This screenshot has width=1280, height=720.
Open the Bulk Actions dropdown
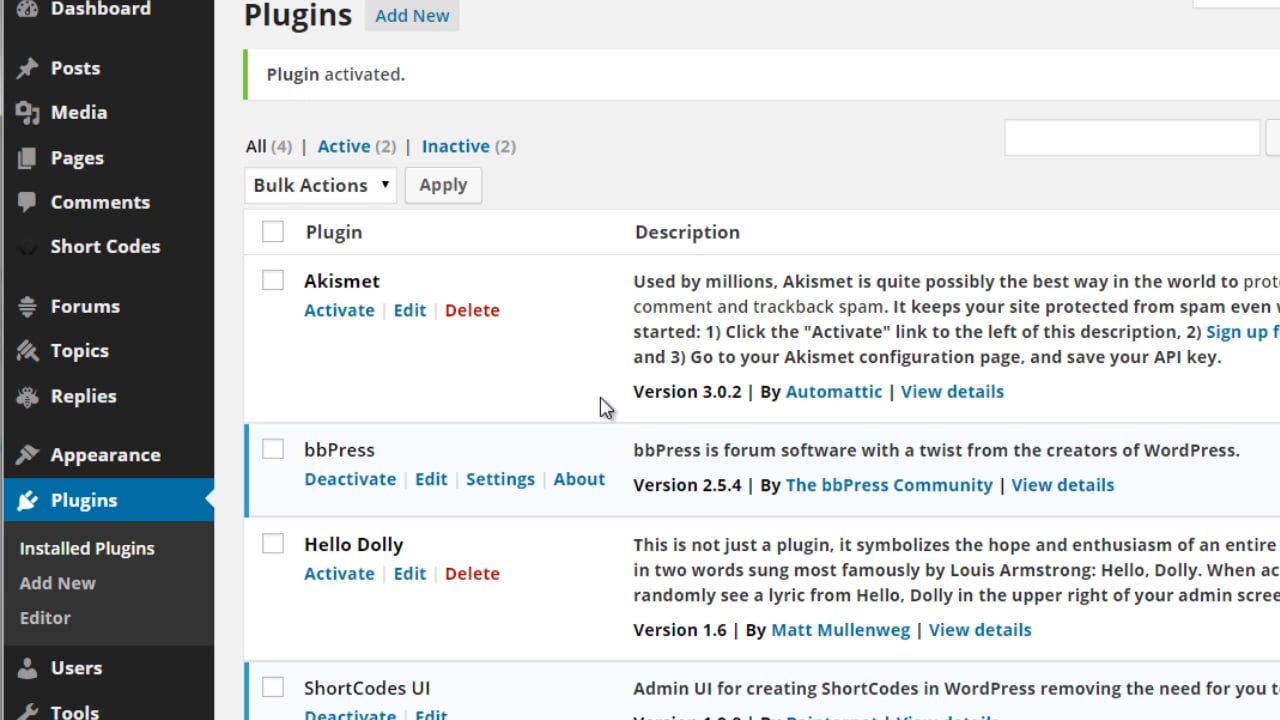tap(320, 185)
